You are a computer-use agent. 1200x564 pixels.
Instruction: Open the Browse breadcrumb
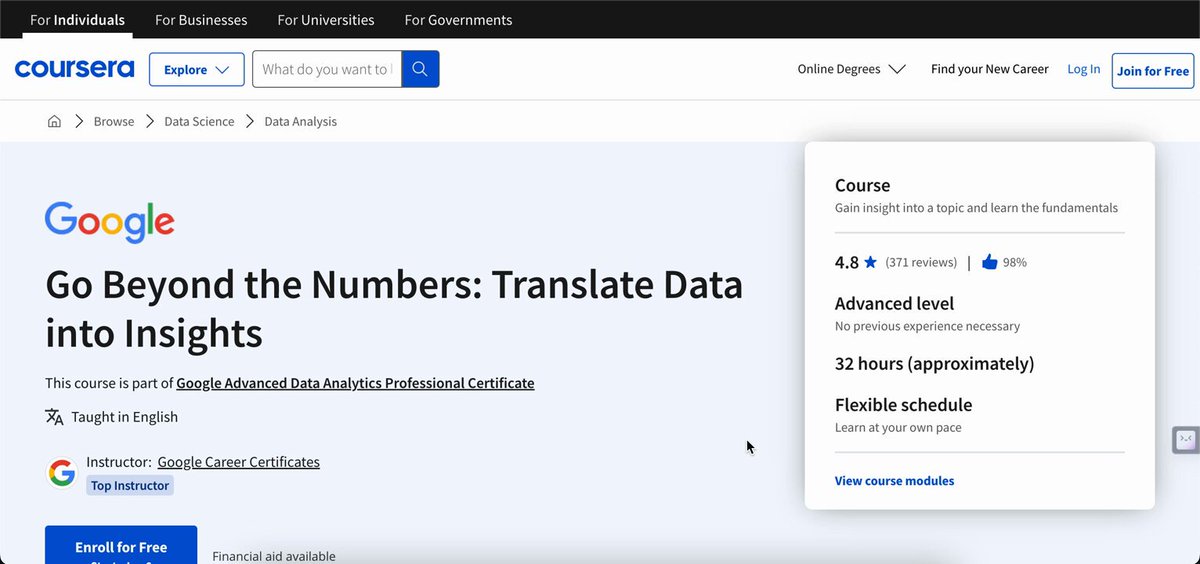114,121
